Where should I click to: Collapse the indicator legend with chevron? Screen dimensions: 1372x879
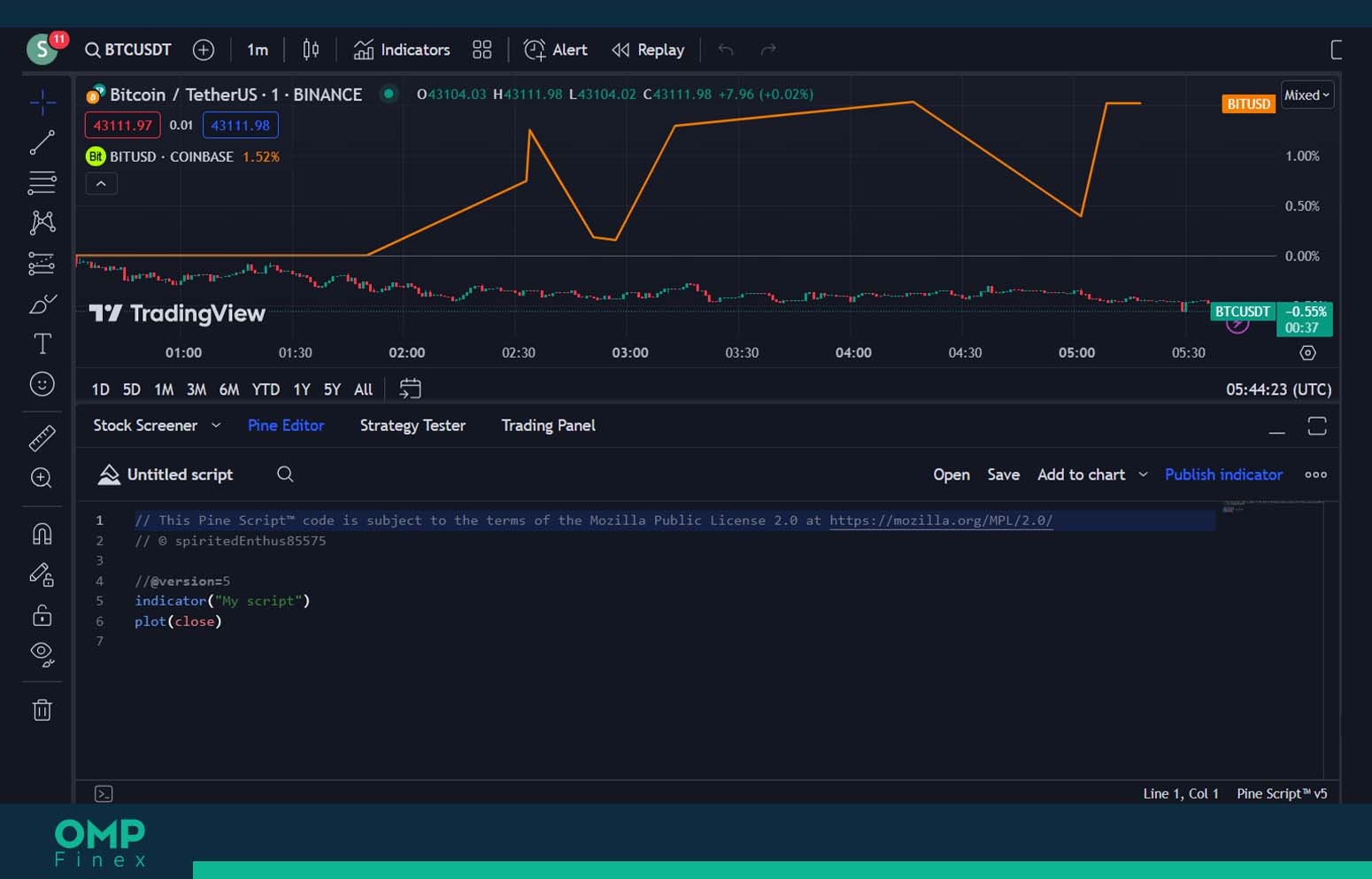tap(101, 184)
